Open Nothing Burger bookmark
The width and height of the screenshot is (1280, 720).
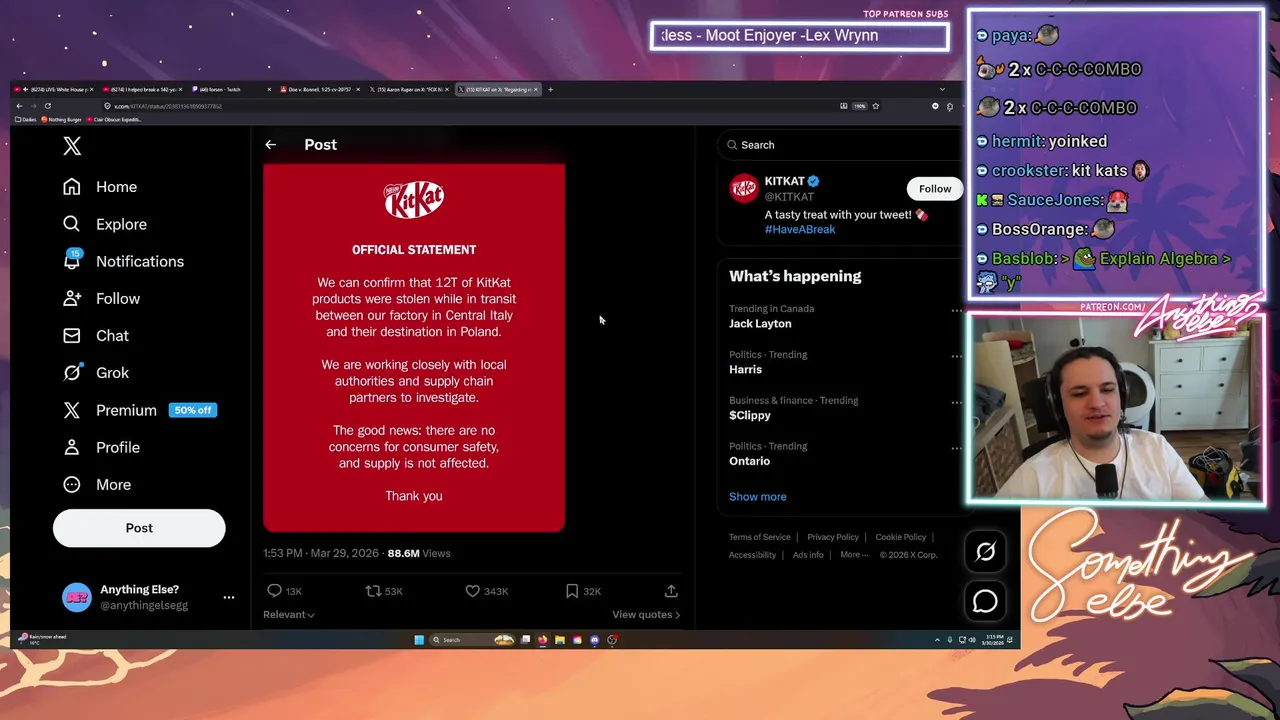point(62,120)
